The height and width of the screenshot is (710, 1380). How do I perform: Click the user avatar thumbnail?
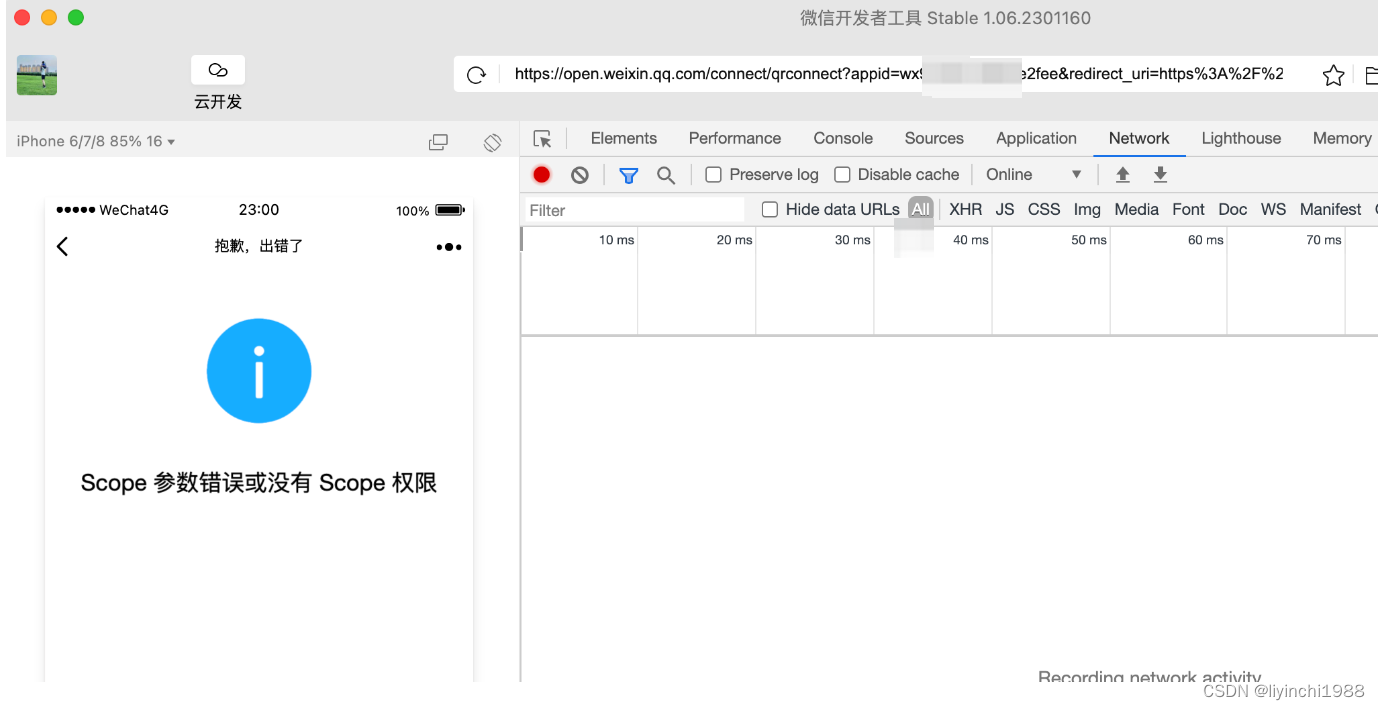click(x=37, y=75)
